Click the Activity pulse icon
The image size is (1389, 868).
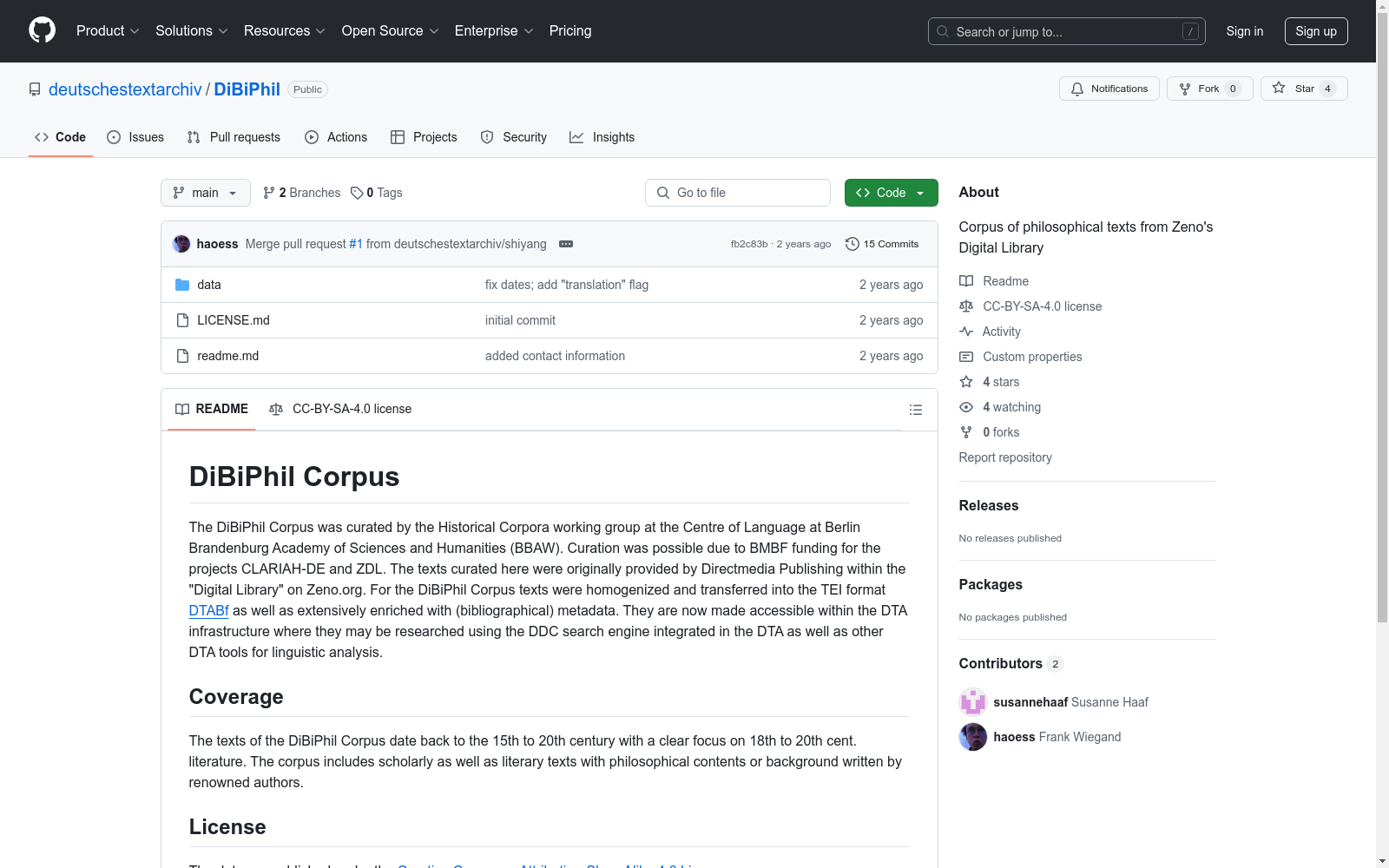(x=966, y=332)
